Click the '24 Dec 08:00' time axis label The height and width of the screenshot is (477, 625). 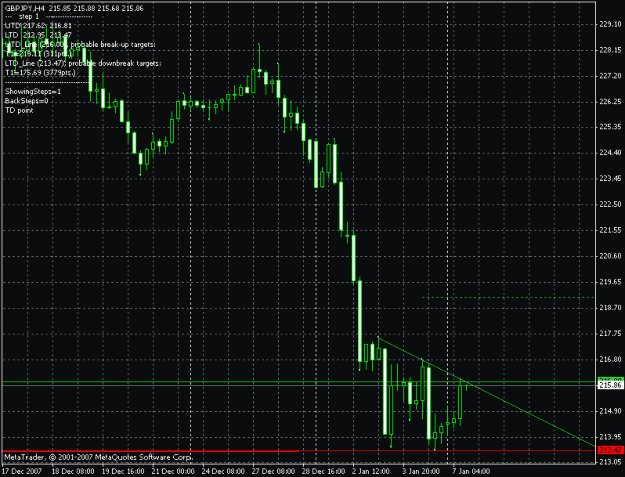tap(223, 471)
